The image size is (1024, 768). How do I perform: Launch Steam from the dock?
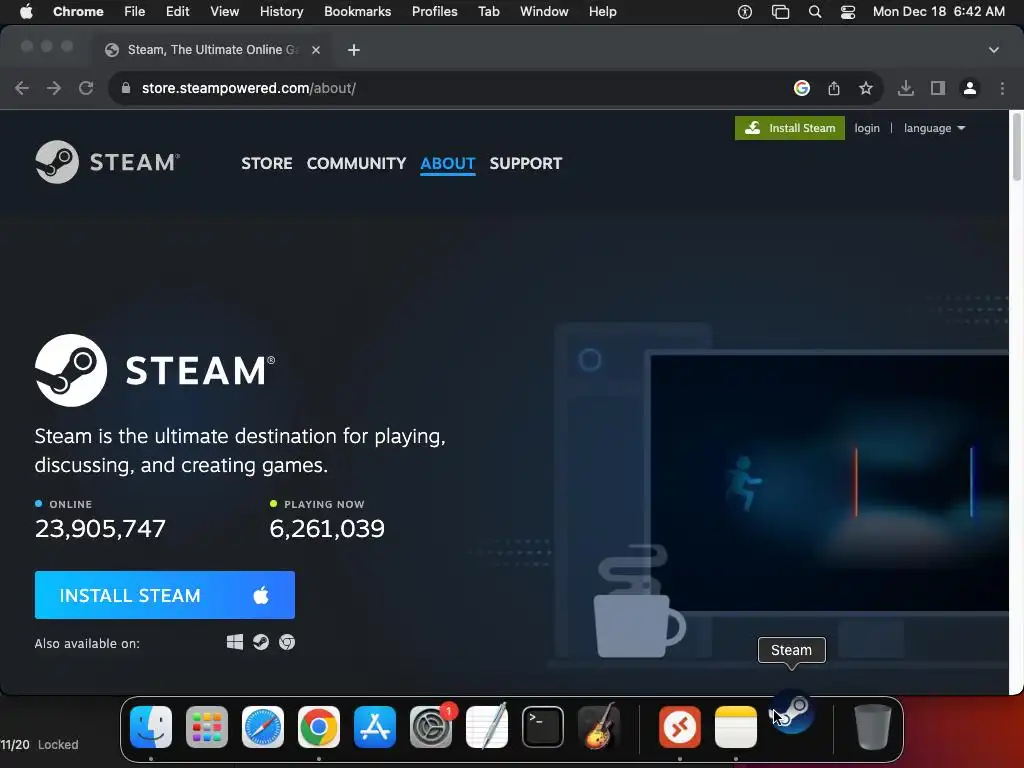[792, 712]
